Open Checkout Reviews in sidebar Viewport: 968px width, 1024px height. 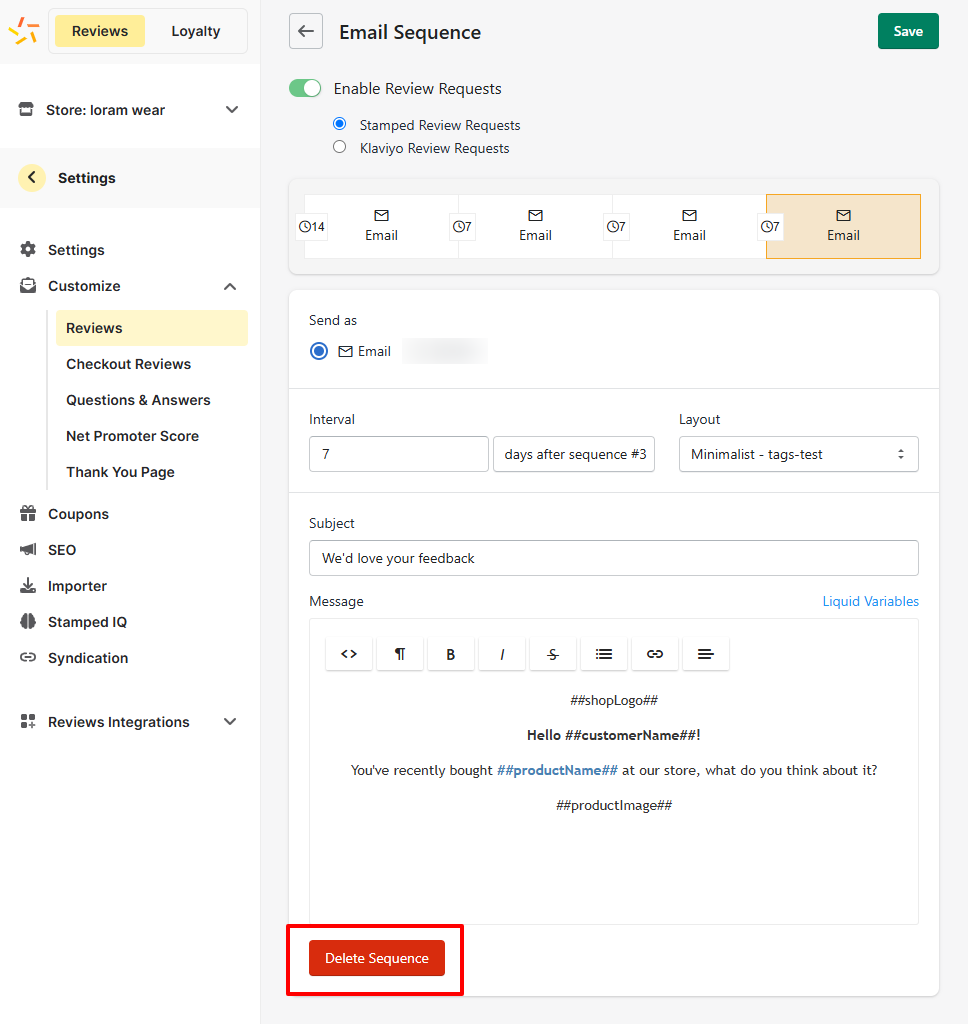(129, 364)
